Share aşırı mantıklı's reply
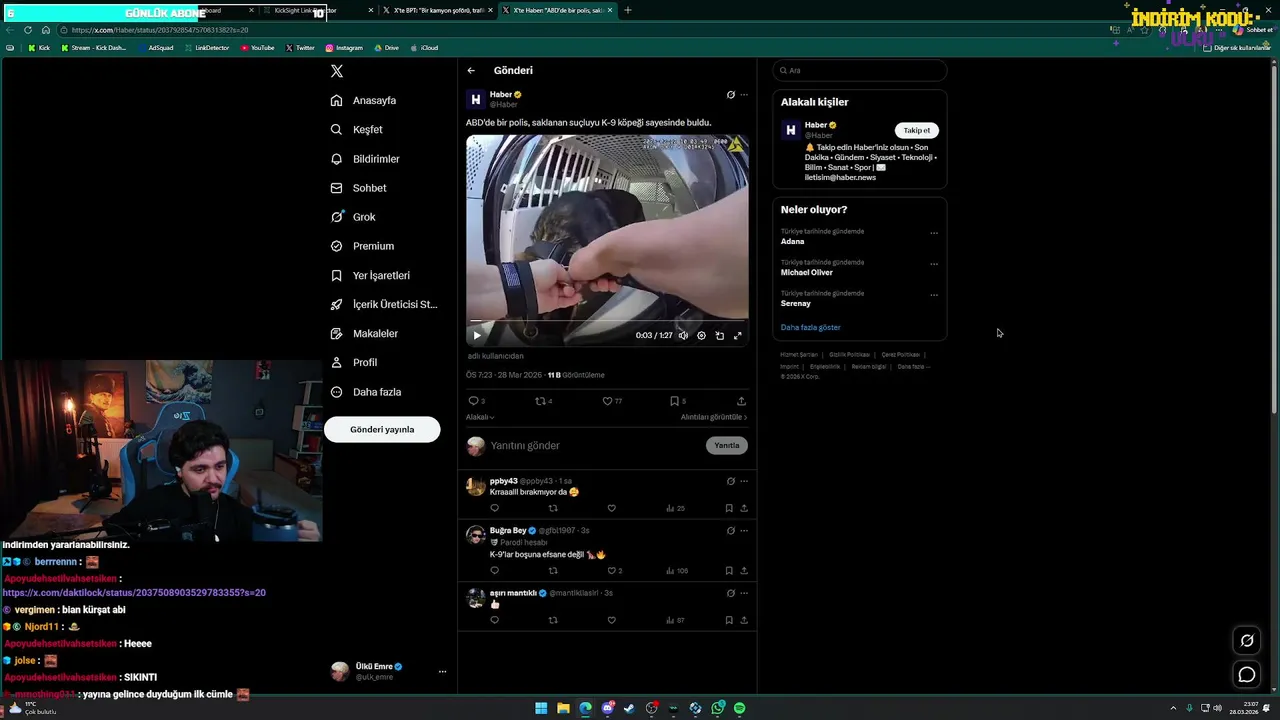This screenshot has width=1280, height=720. 744,620
